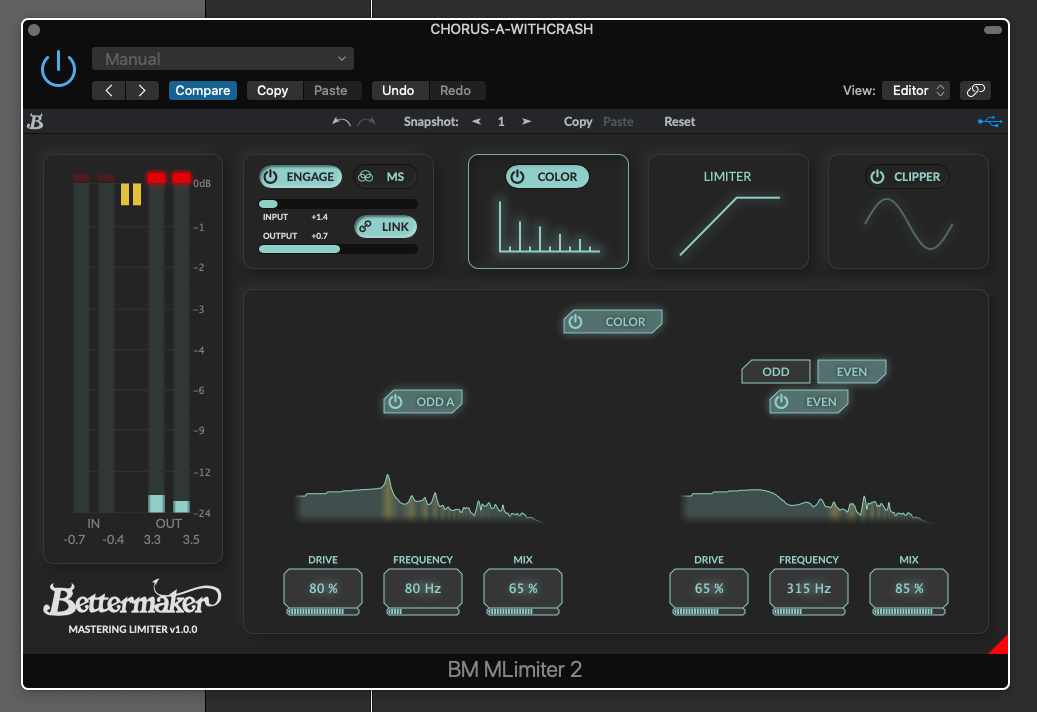Image resolution: width=1037 pixels, height=712 pixels.
Task: Toggle the ODD A power button
Action: coord(423,401)
